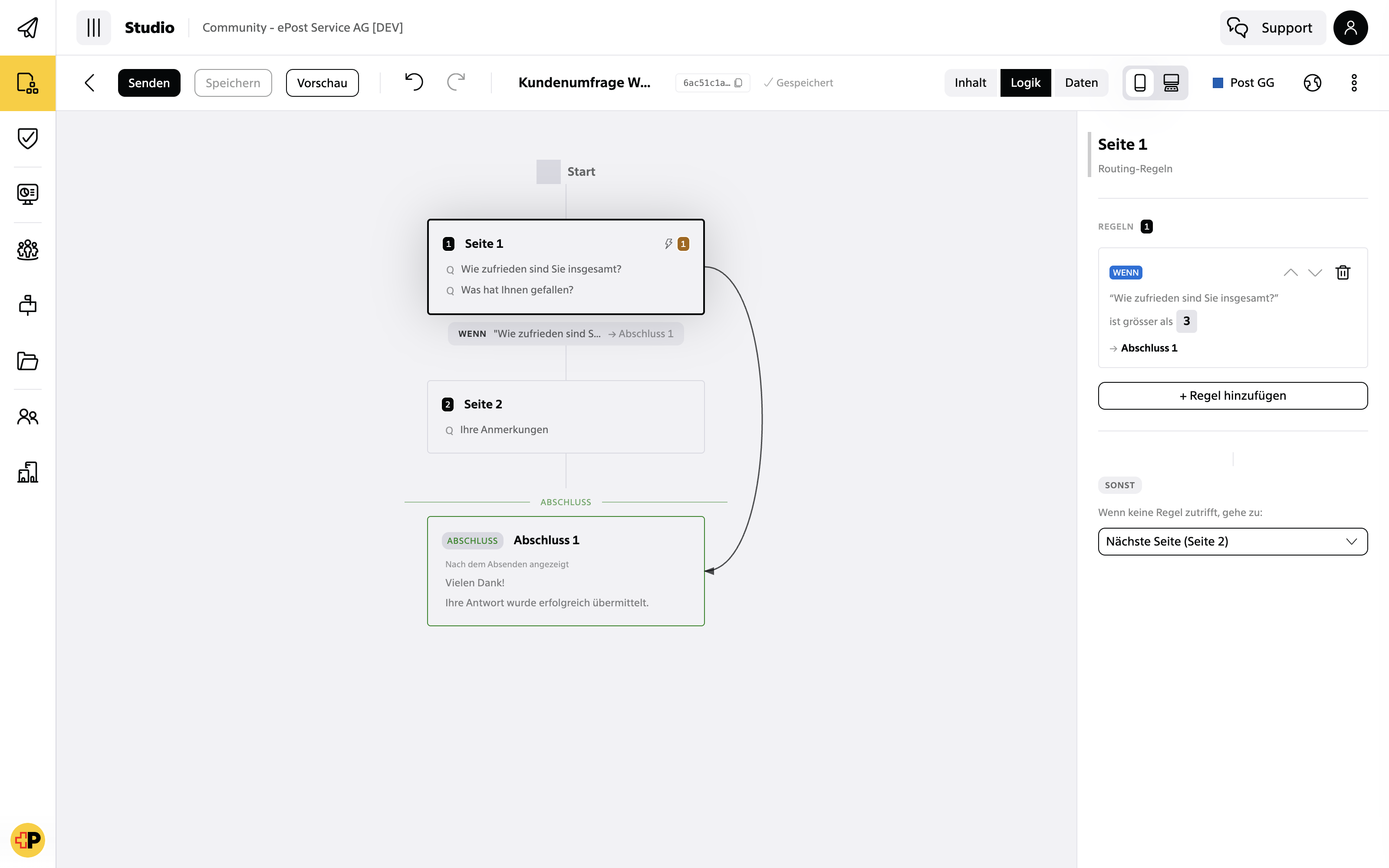Undo the last change
Image resolution: width=1389 pixels, height=868 pixels.
(414, 82)
